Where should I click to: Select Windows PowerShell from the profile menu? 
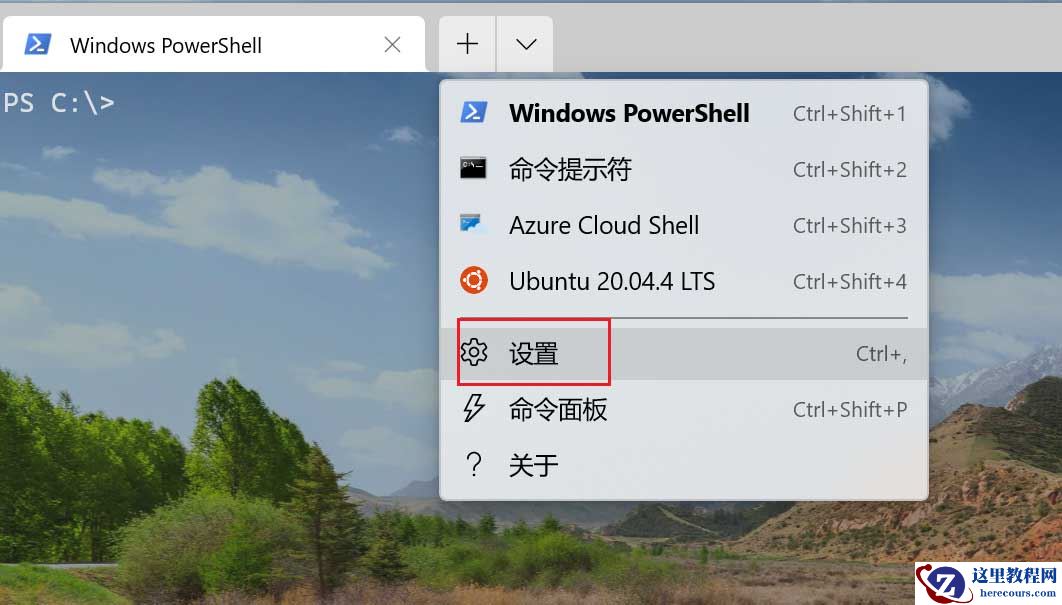click(629, 113)
